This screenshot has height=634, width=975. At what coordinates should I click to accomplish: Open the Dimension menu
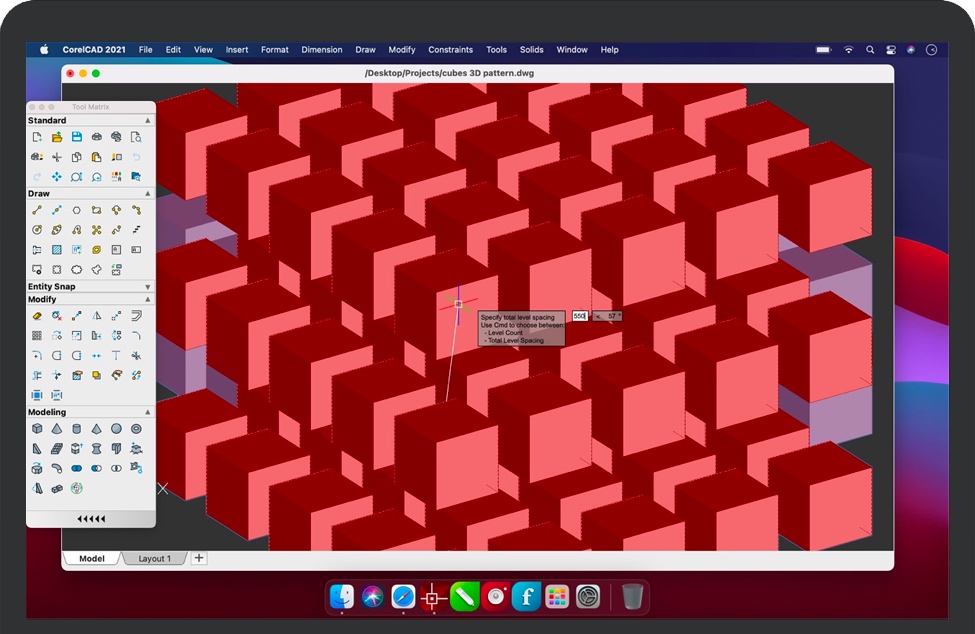[321, 50]
